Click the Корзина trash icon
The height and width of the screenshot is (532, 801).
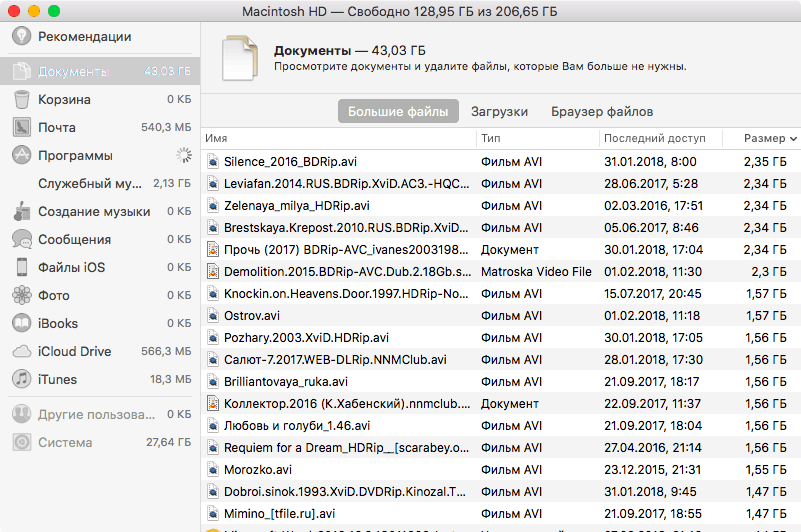(x=21, y=99)
